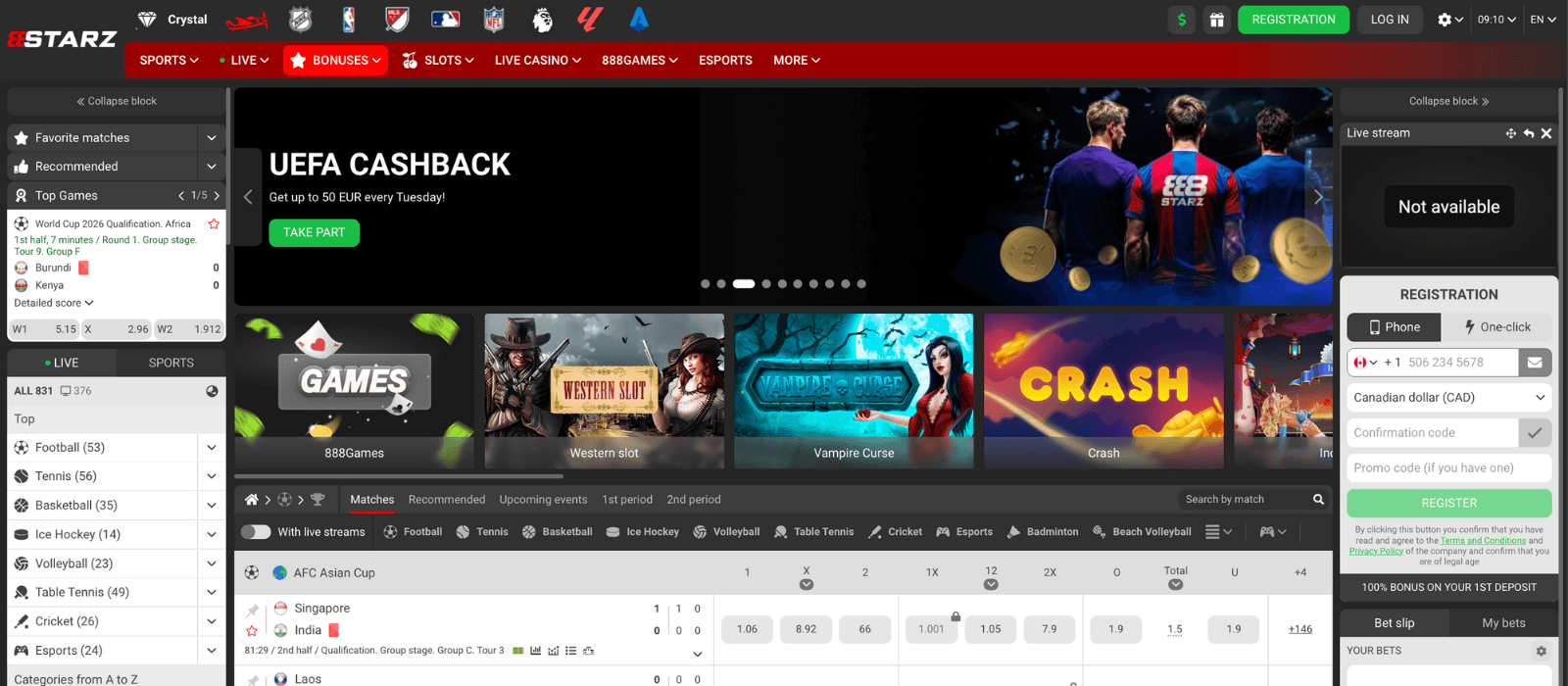Image resolution: width=1568 pixels, height=686 pixels.
Task: Open the NHL league shortcut icon
Action: [x=300, y=20]
